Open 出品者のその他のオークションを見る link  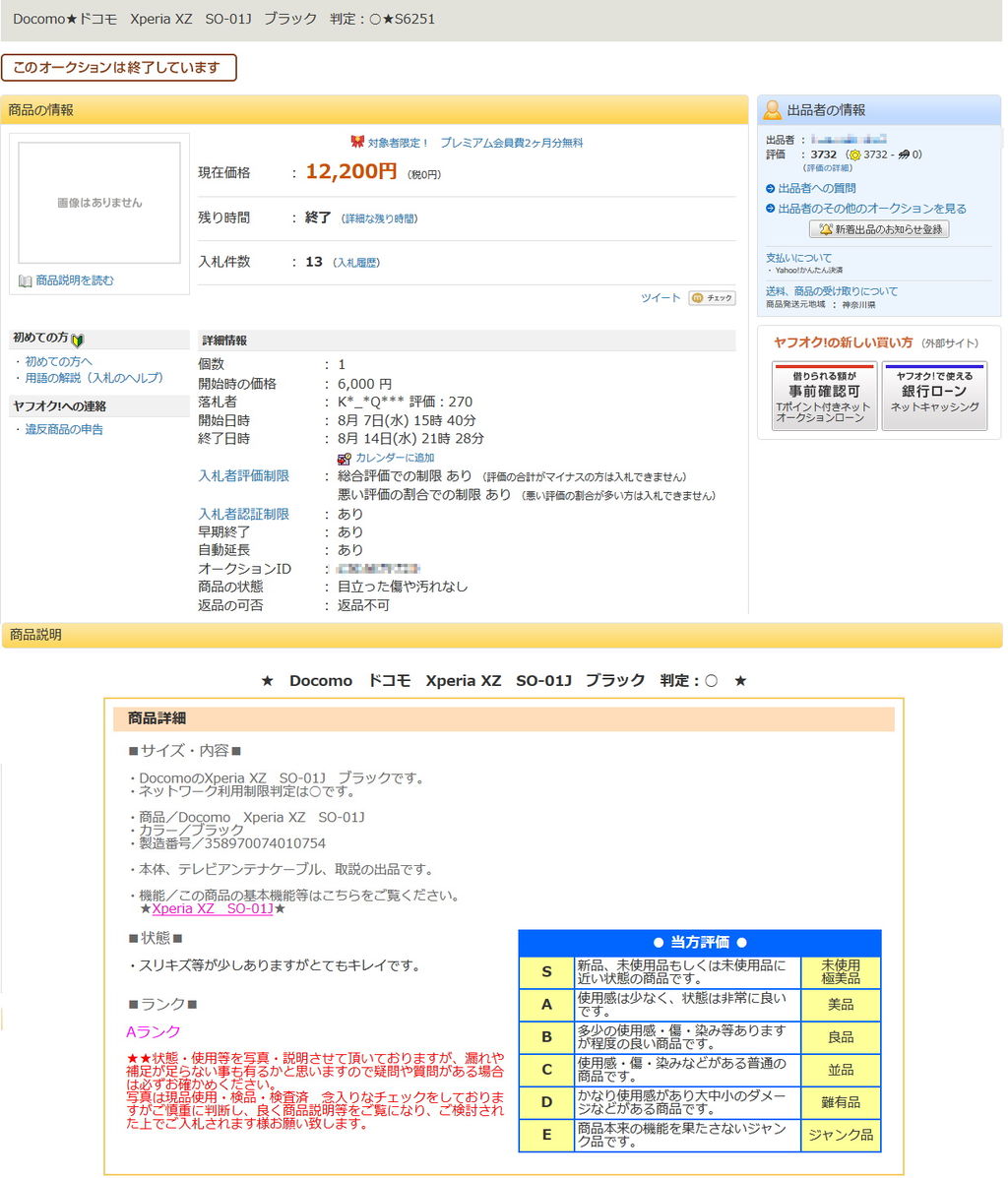click(872, 209)
